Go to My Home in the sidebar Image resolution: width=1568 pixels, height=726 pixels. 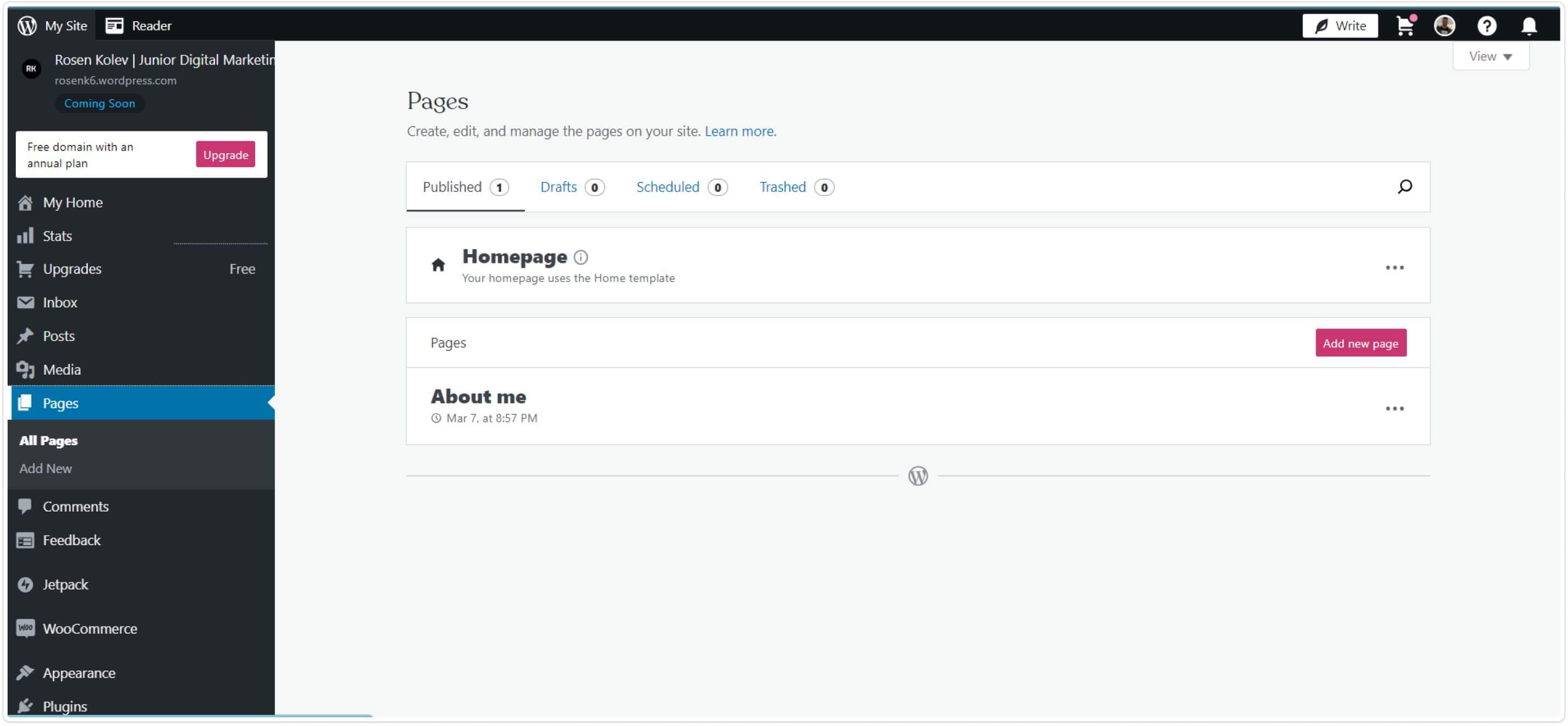(x=141, y=203)
